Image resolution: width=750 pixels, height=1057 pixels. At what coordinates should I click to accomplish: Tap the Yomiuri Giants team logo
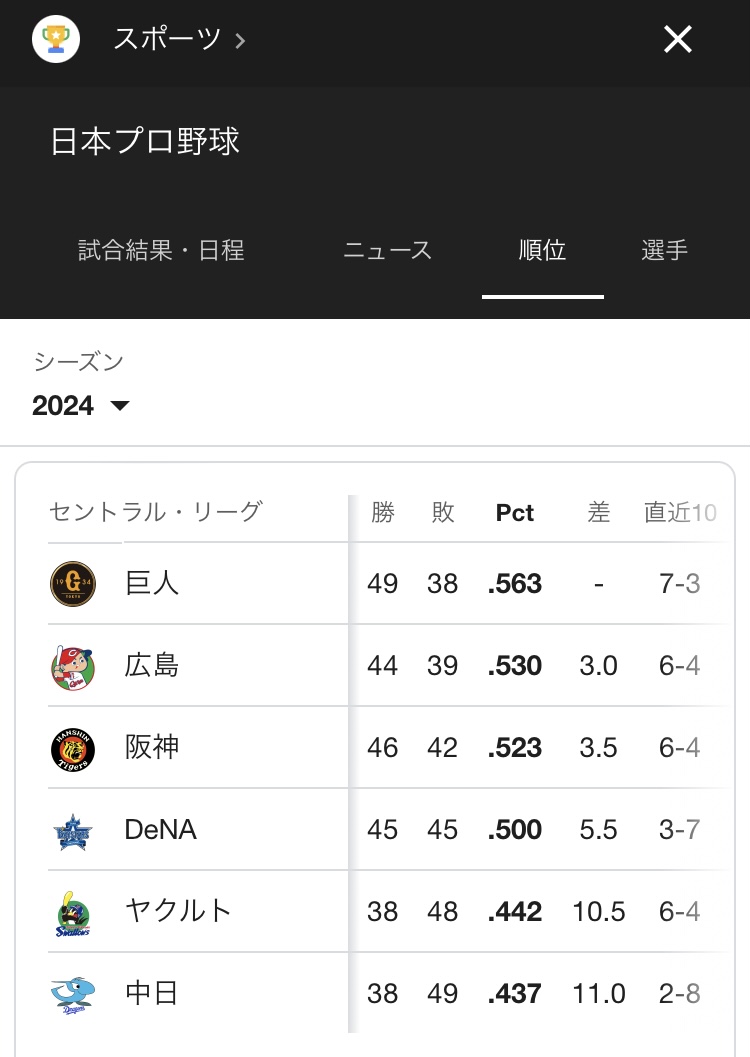[x=73, y=584]
